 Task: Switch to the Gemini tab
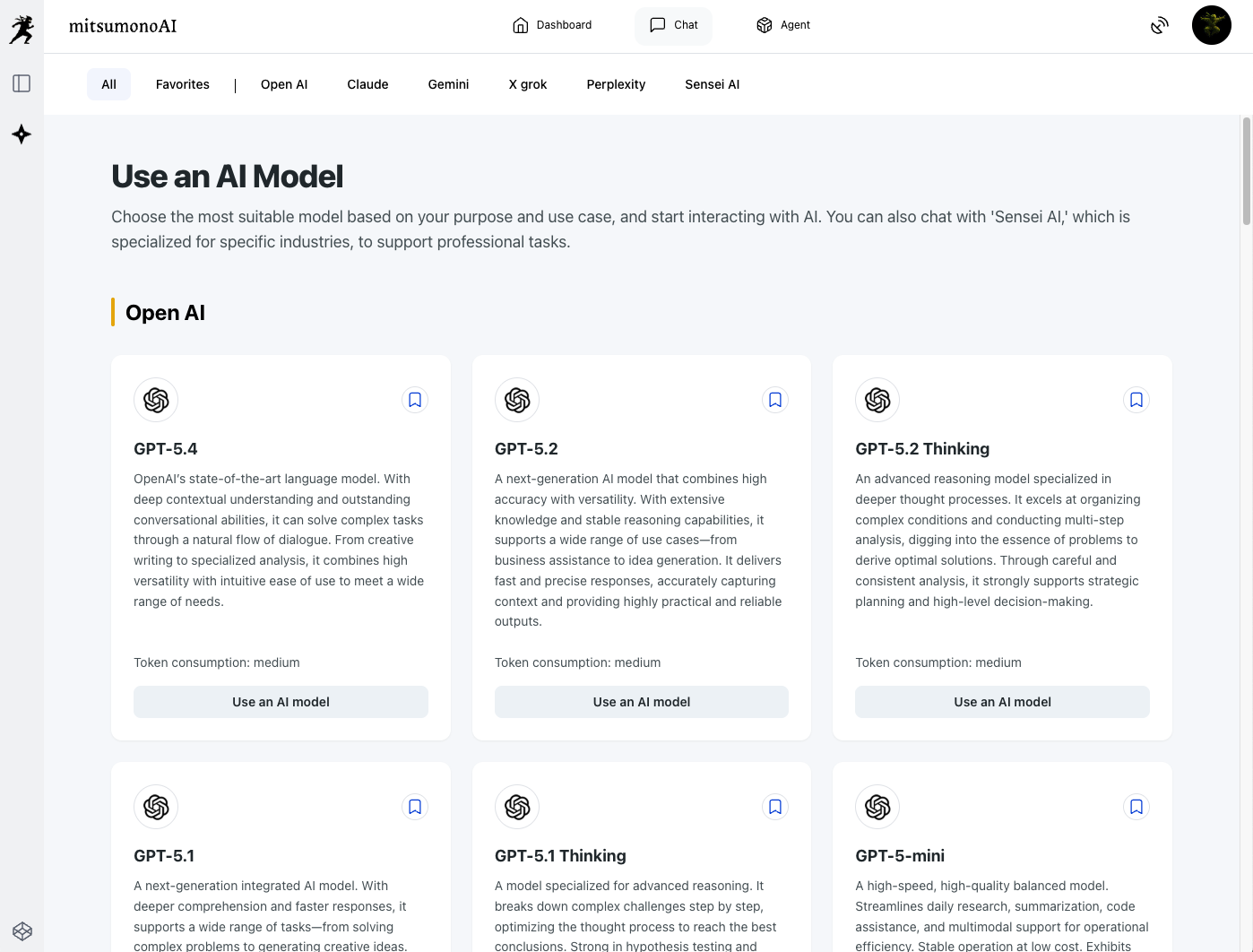coord(449,84)
